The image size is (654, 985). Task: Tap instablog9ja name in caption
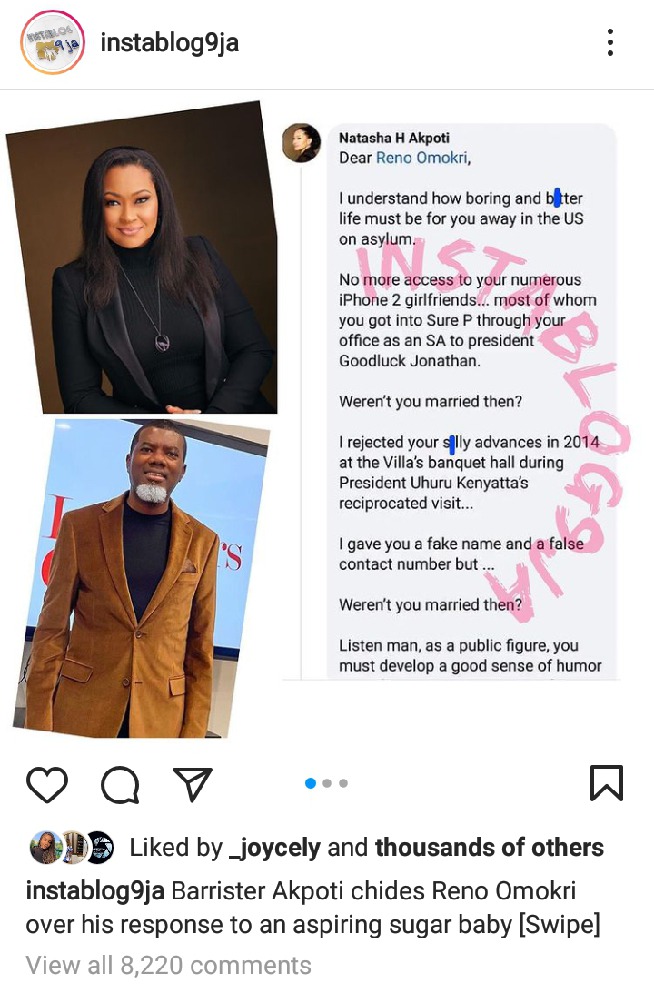click(95, 891)
